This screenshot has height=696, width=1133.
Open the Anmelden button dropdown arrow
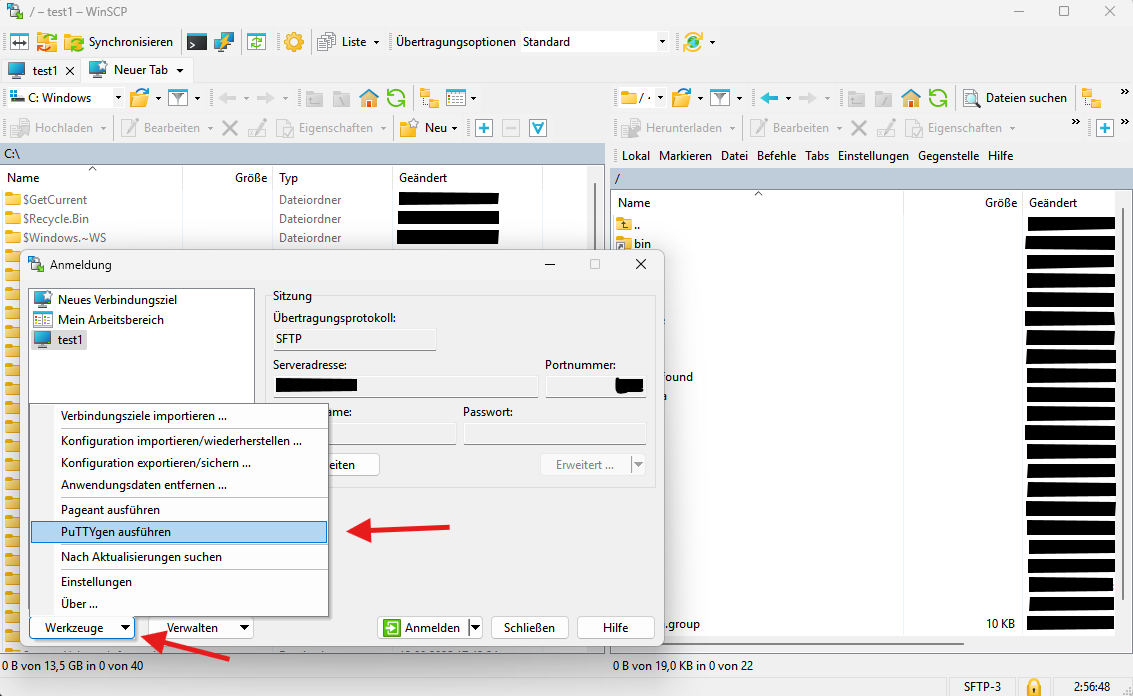click(475, 628)
